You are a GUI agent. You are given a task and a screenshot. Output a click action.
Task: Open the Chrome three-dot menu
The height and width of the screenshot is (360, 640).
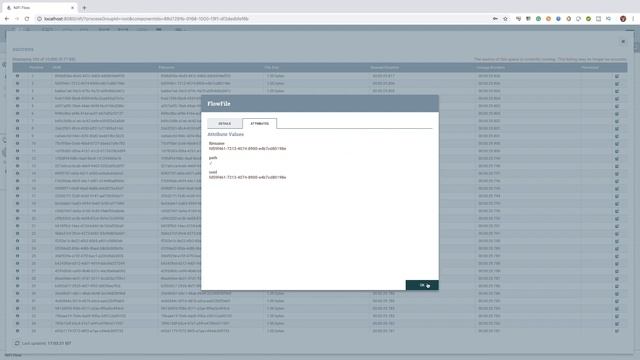(x=633, y=19)
